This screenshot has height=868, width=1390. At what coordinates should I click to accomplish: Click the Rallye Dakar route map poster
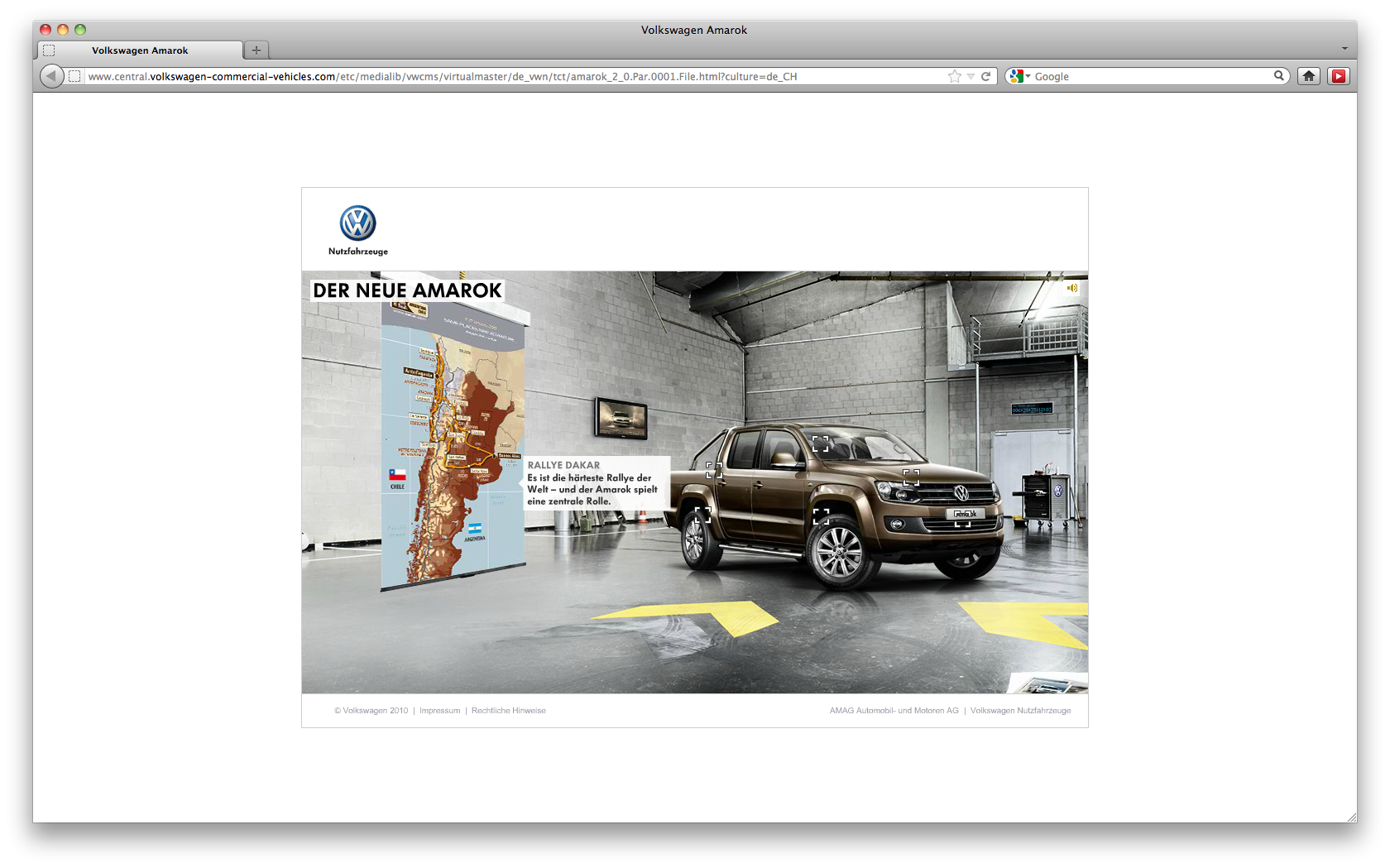(453, 447)
